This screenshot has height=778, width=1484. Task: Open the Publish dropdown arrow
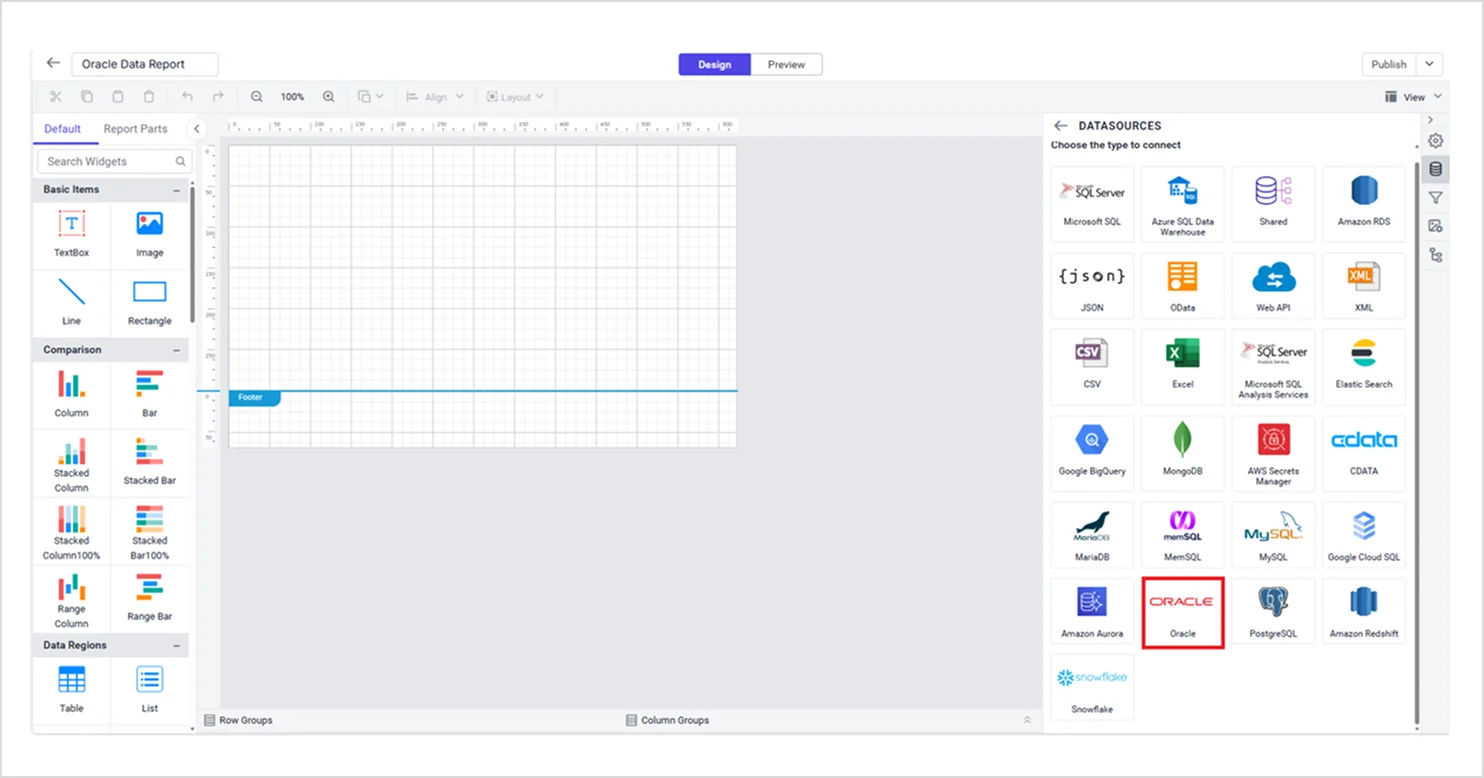pos(1429,63)
